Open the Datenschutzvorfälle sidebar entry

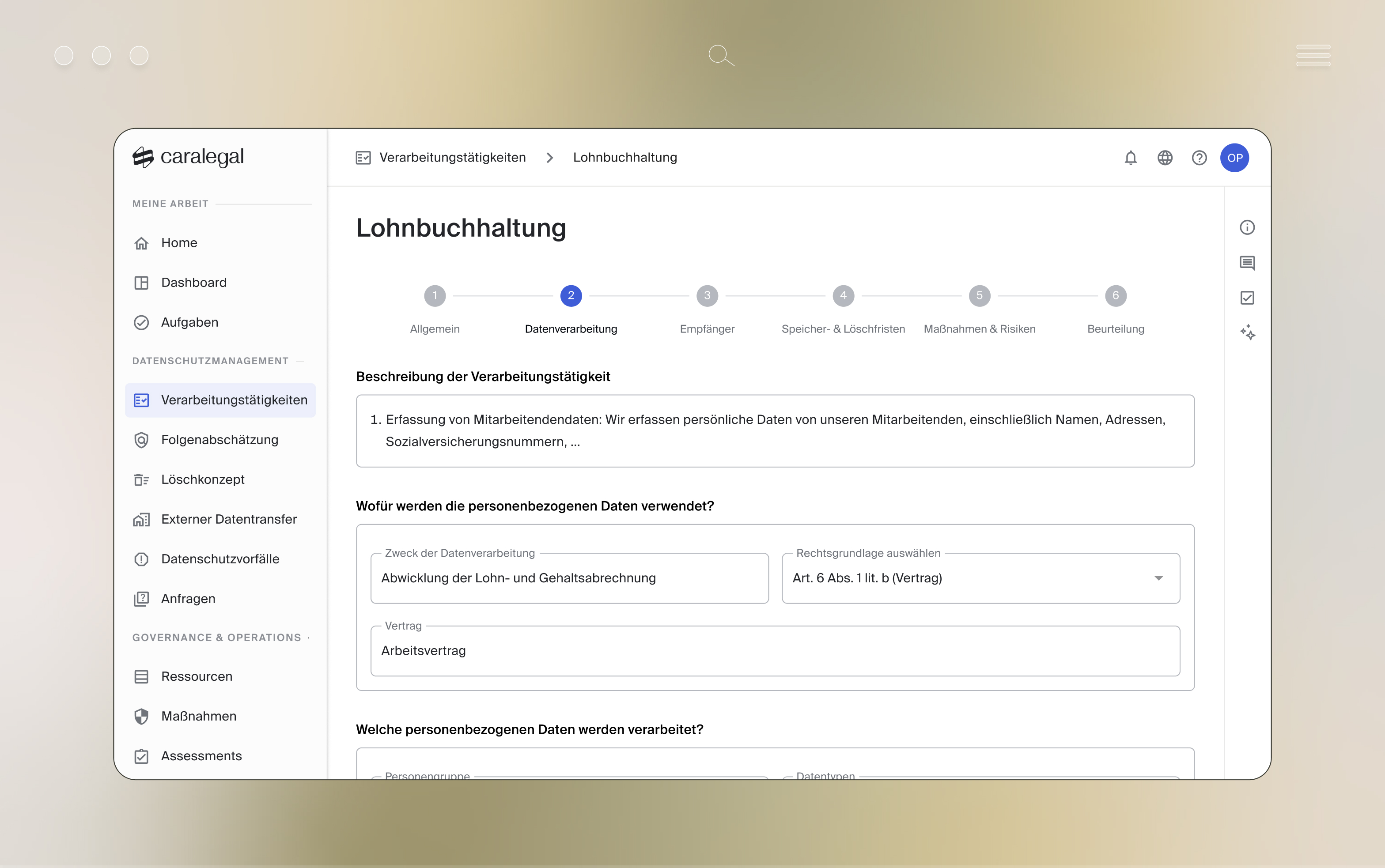click(220, 559)
